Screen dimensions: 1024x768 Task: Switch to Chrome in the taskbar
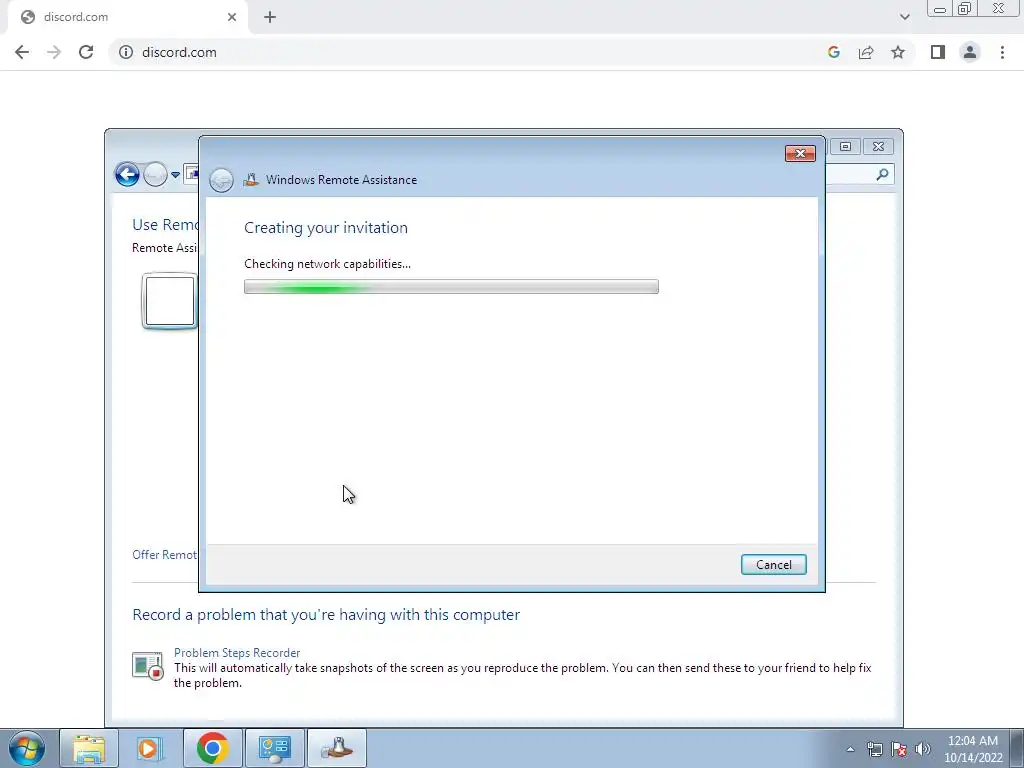click(212, 748)
